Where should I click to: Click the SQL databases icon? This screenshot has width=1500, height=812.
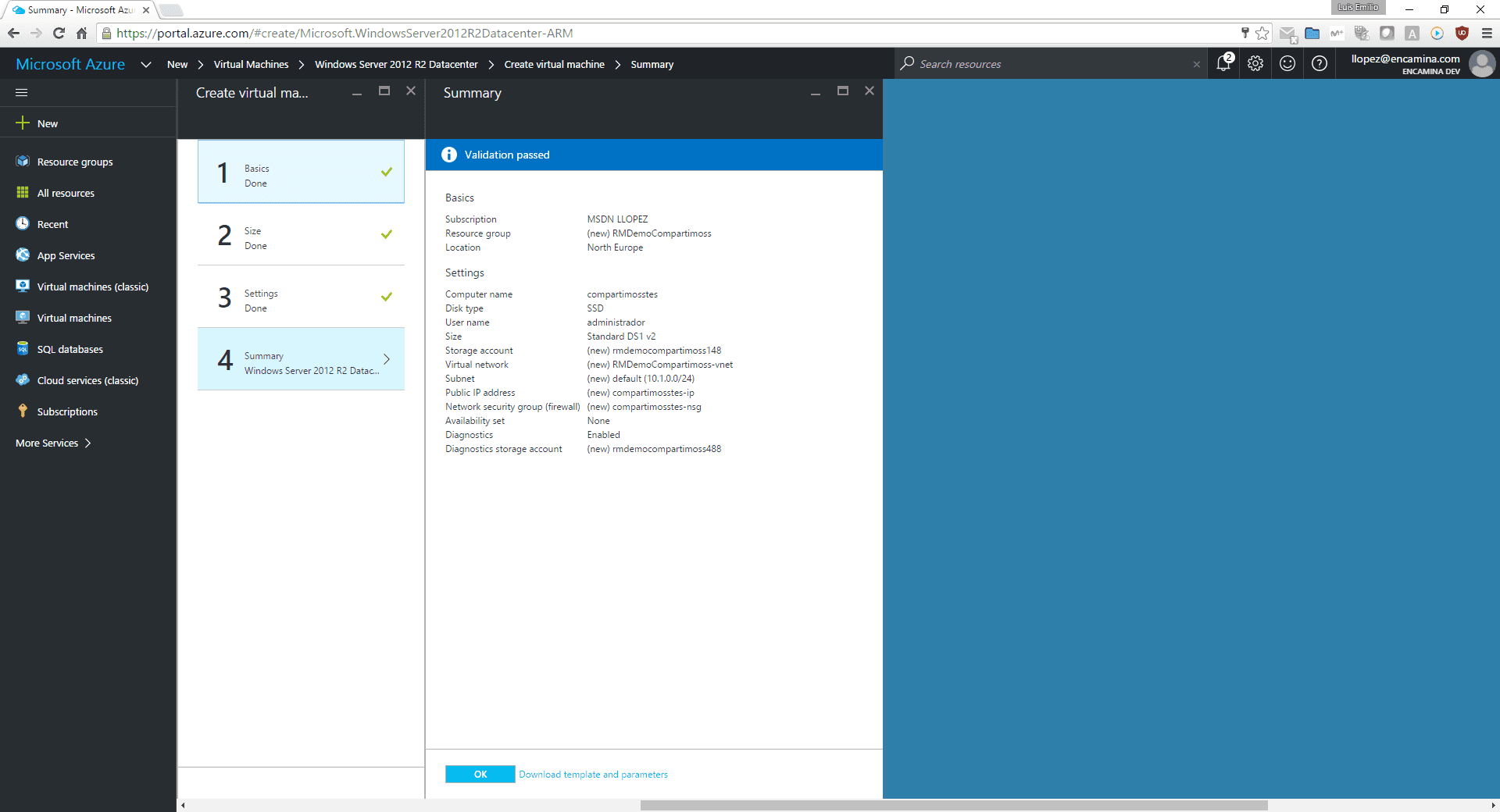coord(23,349)
